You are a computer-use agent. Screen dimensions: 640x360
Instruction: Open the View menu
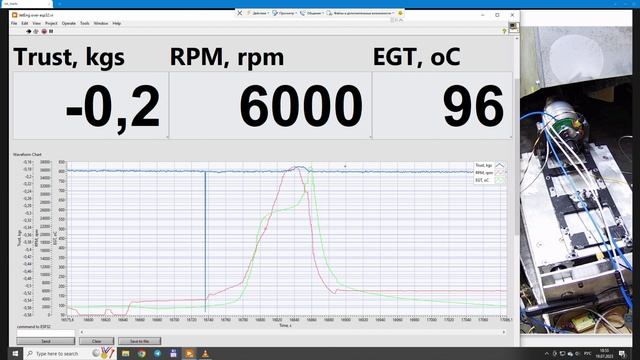[36, 23]
